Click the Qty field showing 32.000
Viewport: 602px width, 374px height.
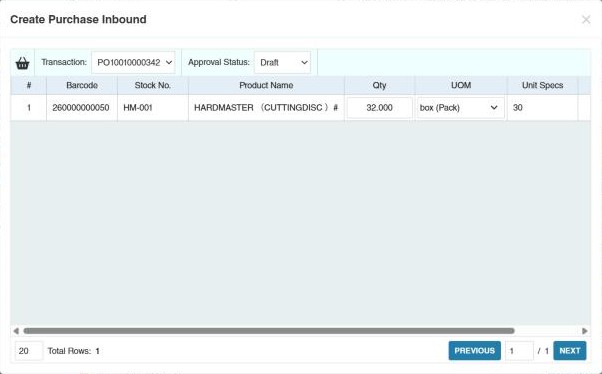click(x=379, y=108)
